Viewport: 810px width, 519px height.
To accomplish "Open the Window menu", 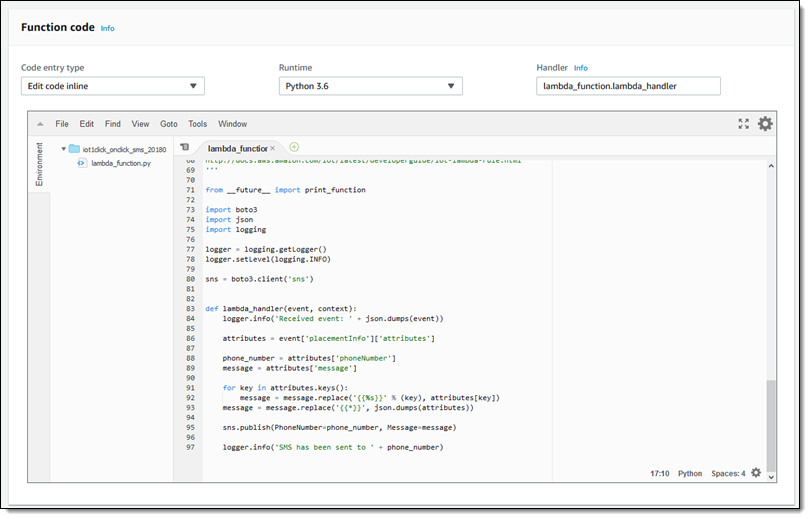I will 232,124.
